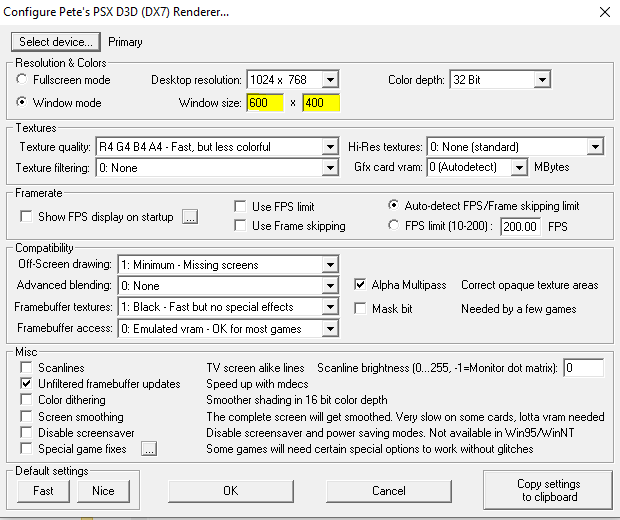Click the window height field showing 400
Screen dimensions: 620x520
point(321,103)
